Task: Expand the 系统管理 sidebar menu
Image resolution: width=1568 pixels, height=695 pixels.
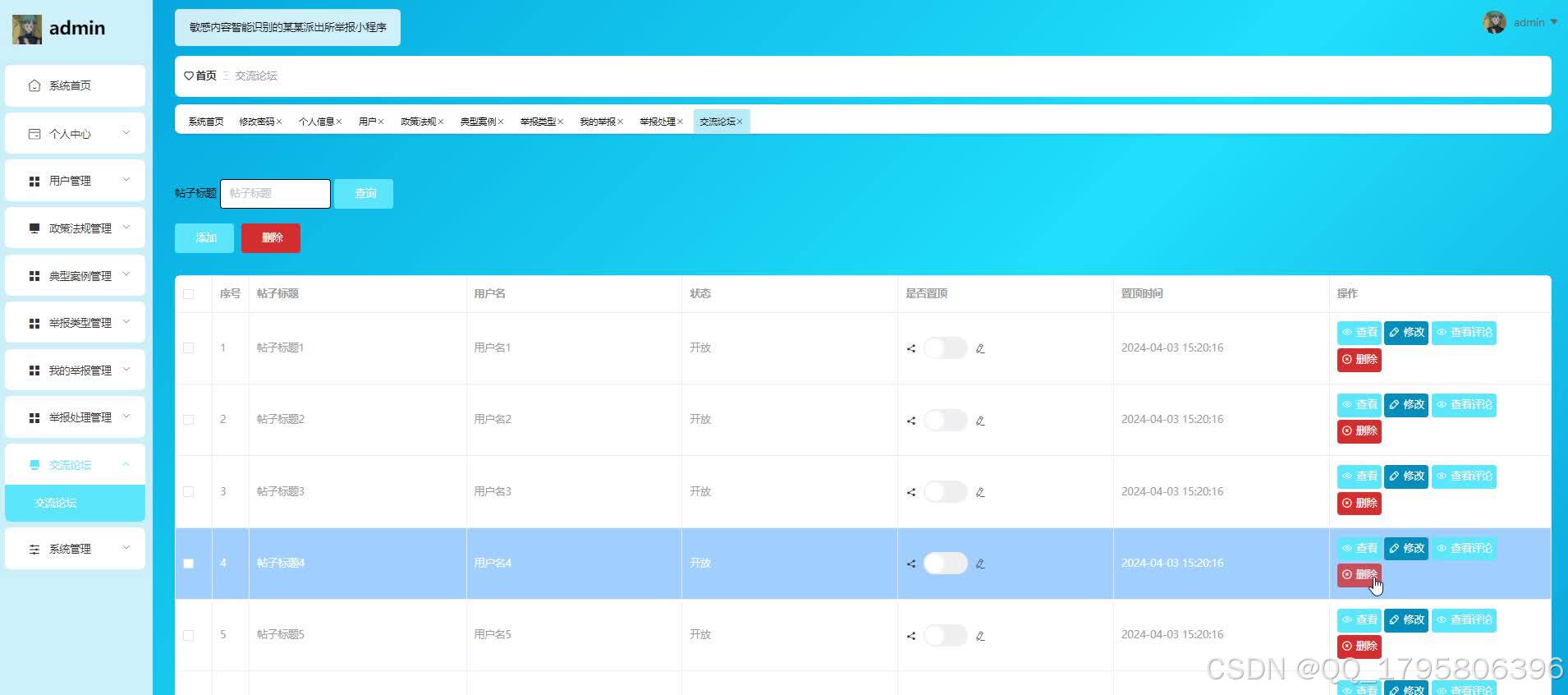Action: click(x=75, y=549)
